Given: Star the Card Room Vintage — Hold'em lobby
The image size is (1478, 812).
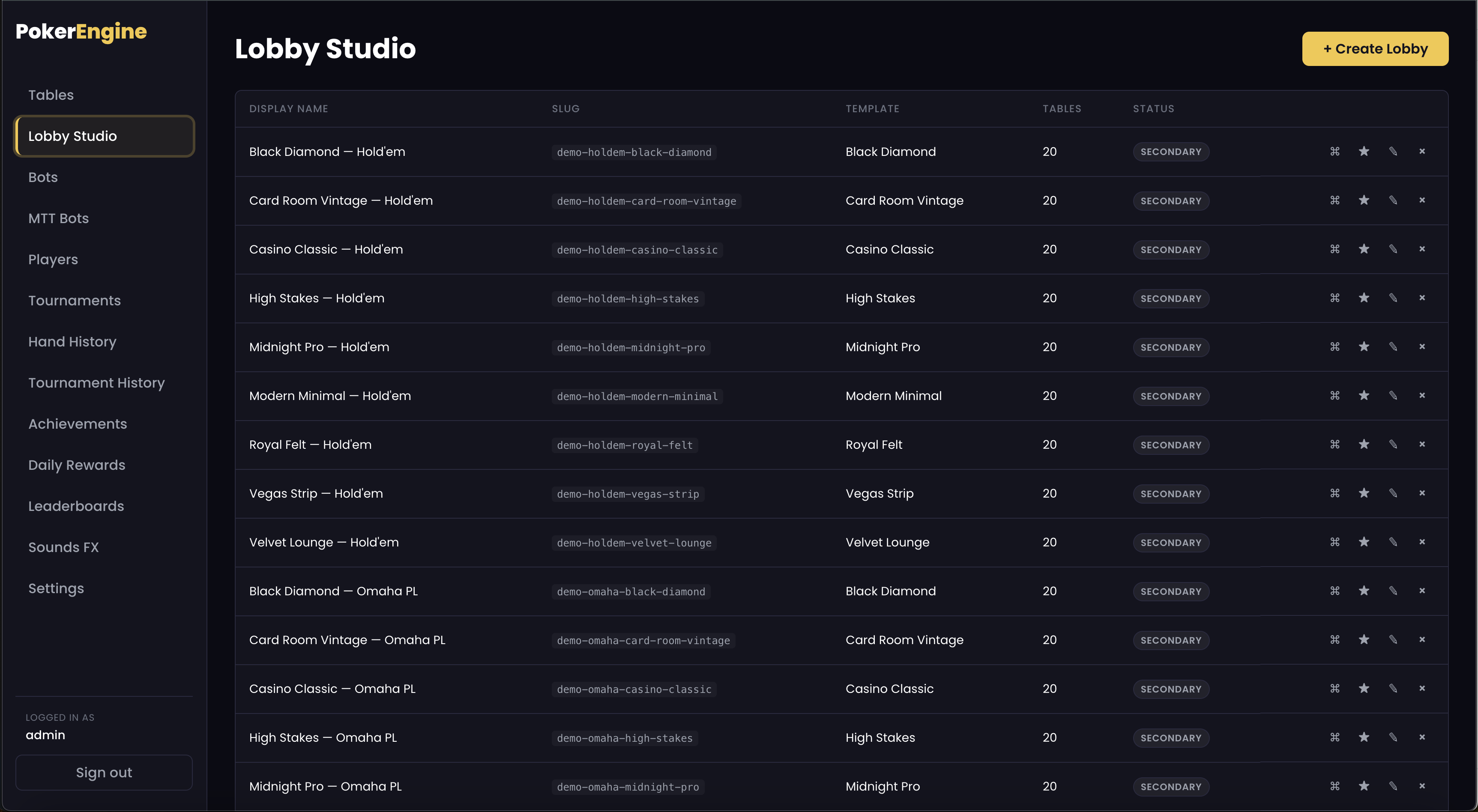Looking at the screenshot, I should [x=1364, y=200].
